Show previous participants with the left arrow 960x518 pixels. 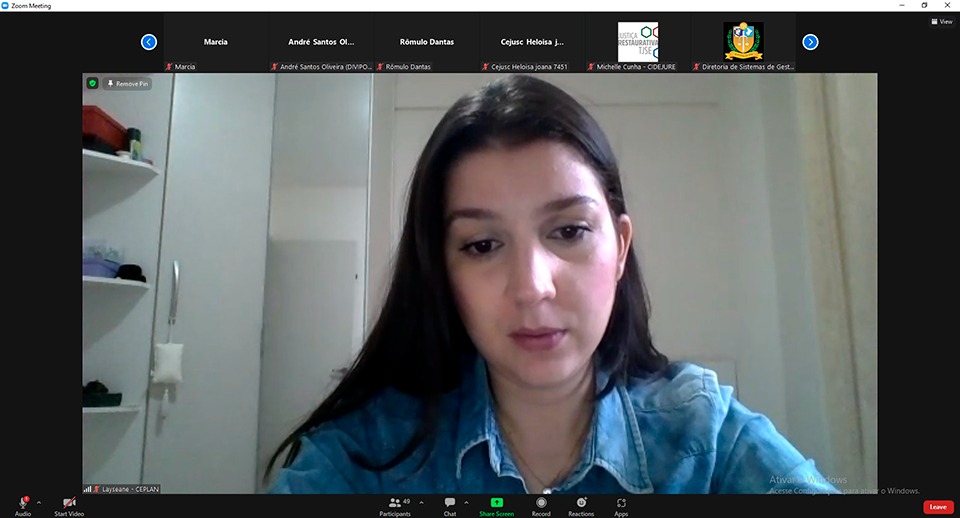[x=149, y=42]
